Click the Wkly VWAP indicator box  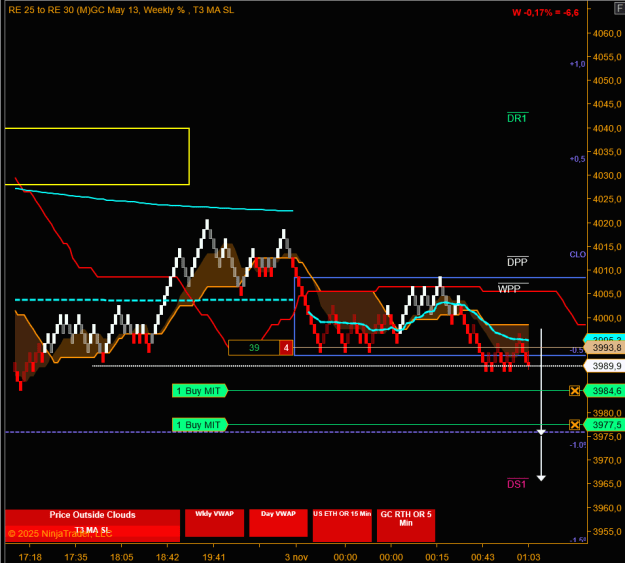(214, 523)
